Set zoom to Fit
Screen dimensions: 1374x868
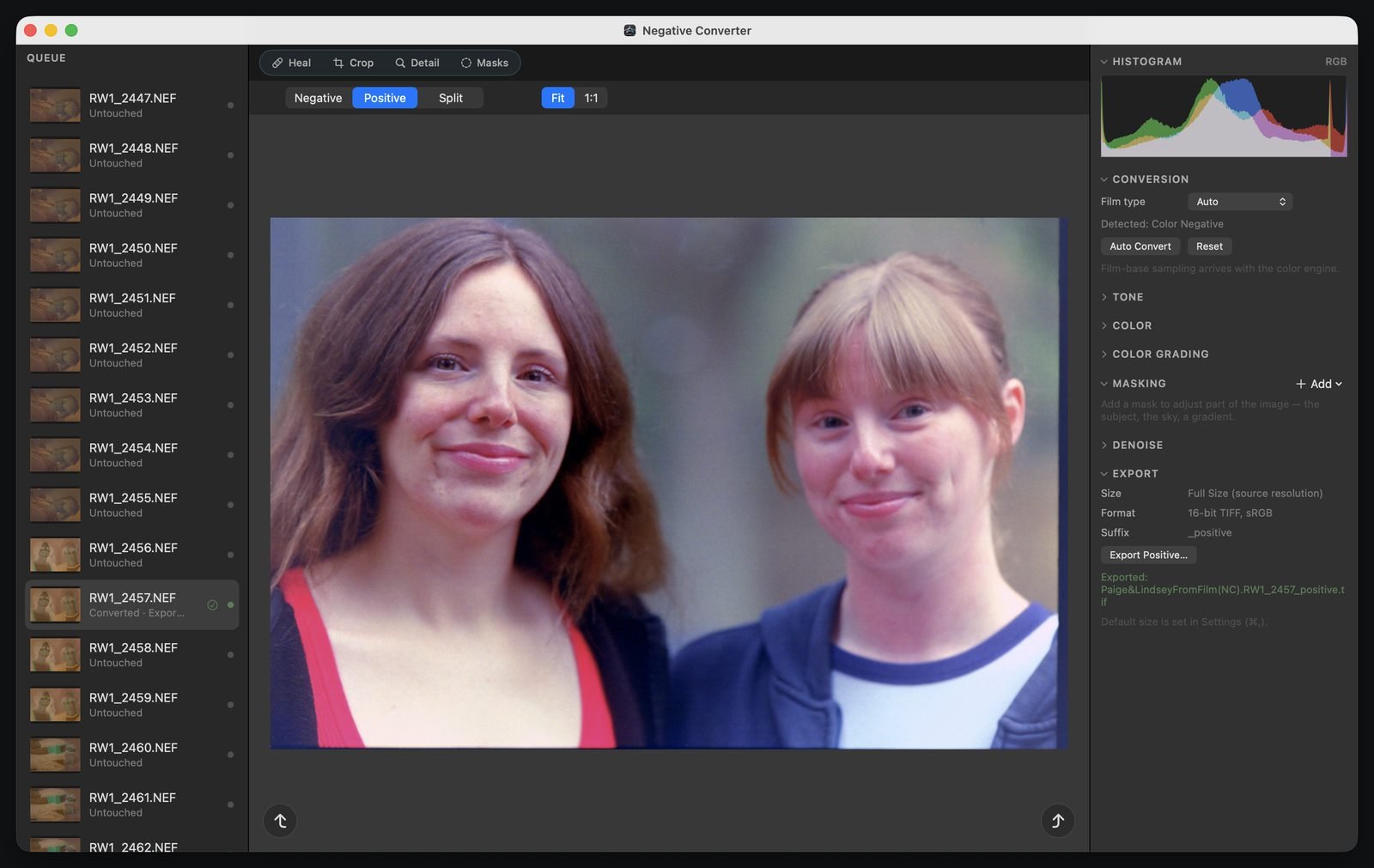[558, 98]
